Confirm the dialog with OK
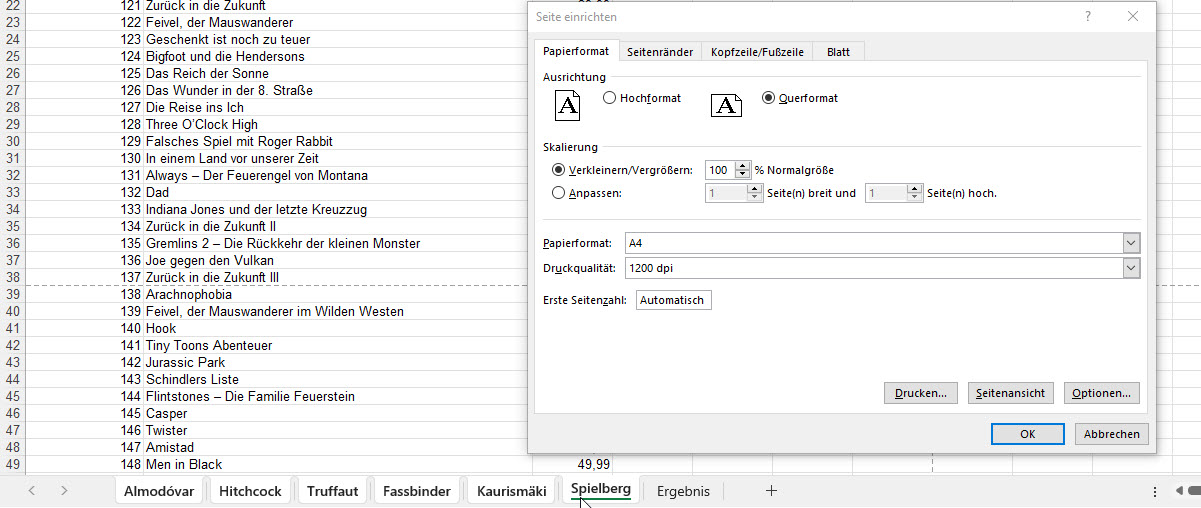Screen dimensions: 1201x508 pyautogui.click(x=1027, y=434)
